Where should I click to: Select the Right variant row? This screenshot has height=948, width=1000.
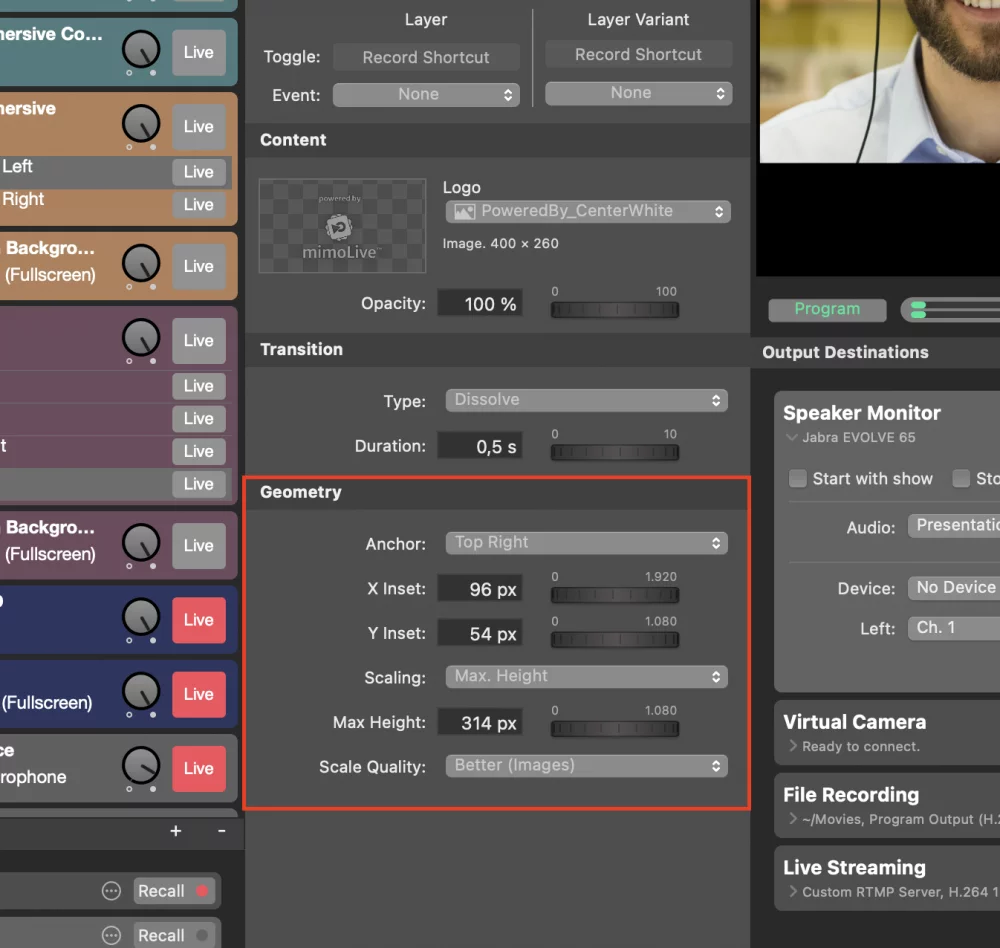click(115, 205)
